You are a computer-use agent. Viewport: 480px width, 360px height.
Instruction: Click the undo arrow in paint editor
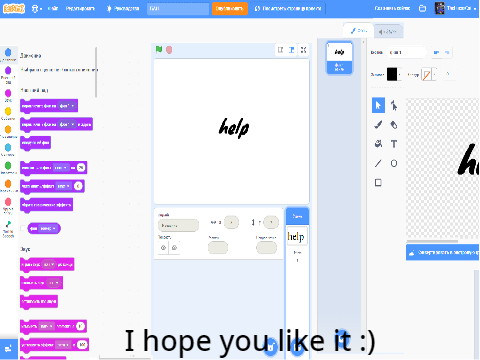click(x=436, y=52)
